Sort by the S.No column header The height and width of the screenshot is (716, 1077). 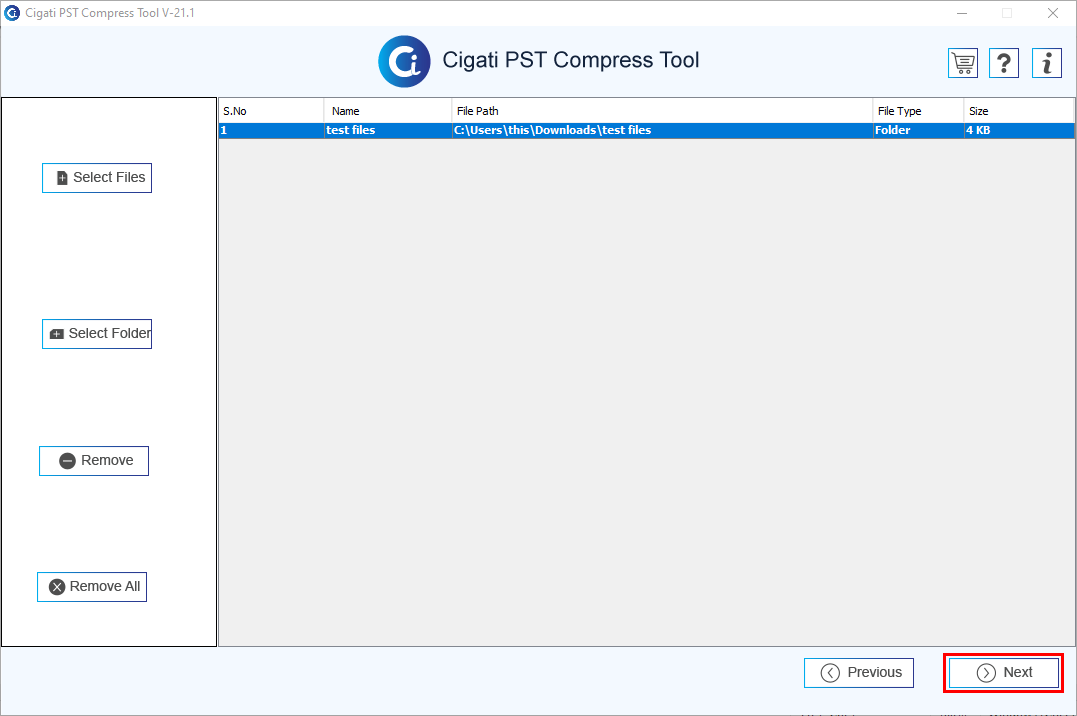coord(271,111)
